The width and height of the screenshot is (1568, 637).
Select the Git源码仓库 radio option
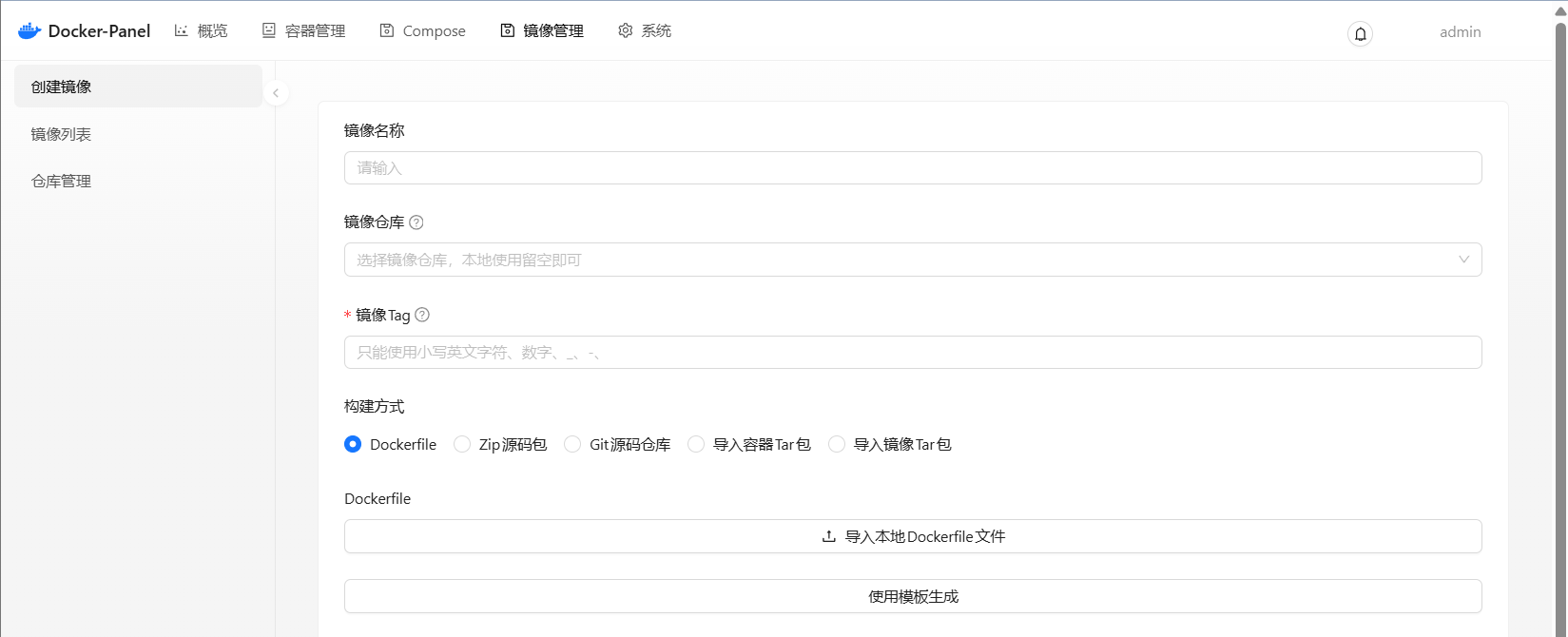(572, 444)
